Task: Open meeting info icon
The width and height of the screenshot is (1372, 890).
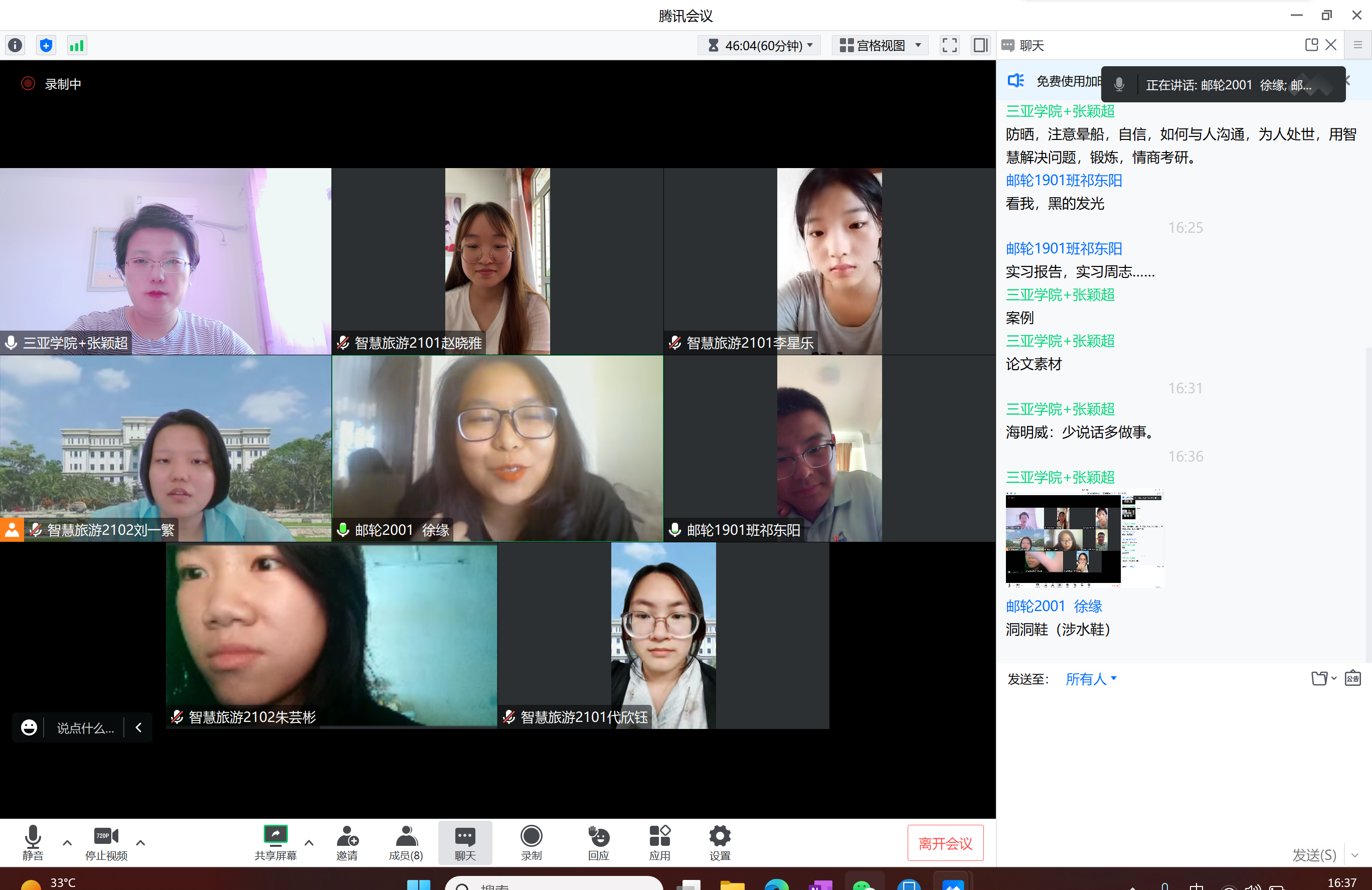Action: [16, 45]
